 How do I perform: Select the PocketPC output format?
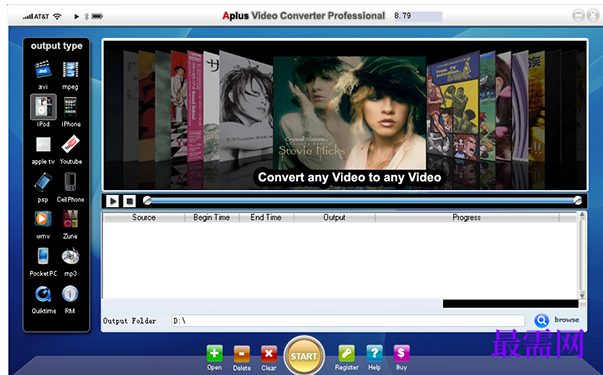coord(43,256)
